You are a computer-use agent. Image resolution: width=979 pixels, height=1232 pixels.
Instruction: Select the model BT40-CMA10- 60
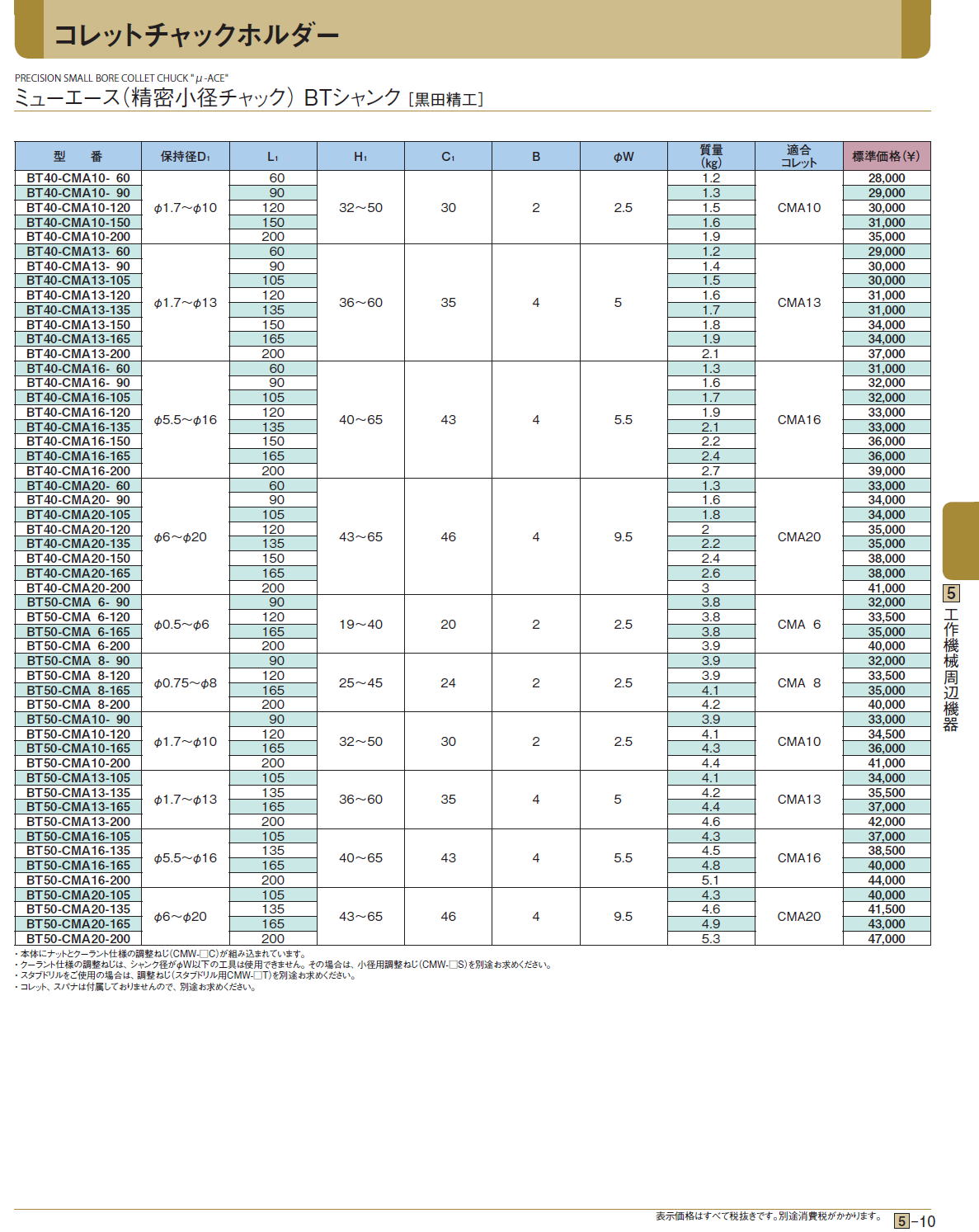[78, 178]
